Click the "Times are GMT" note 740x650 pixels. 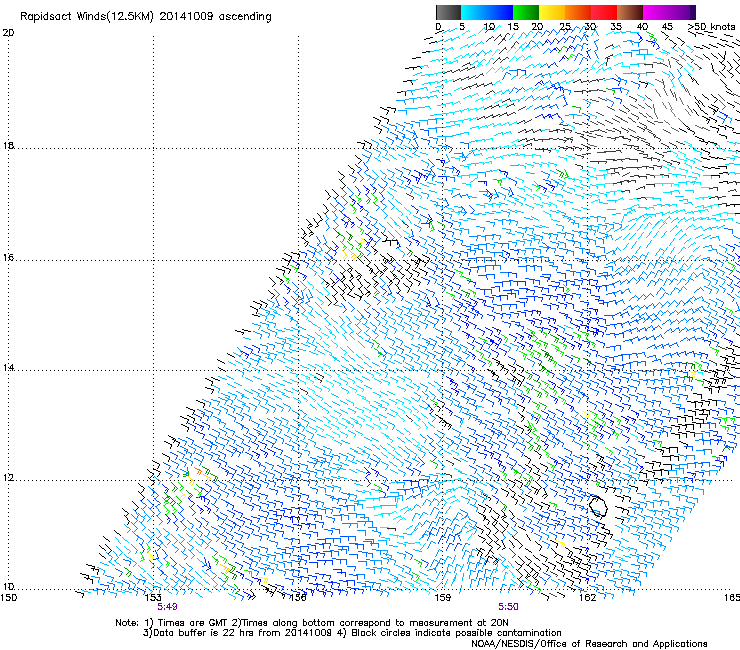[193, 623]
